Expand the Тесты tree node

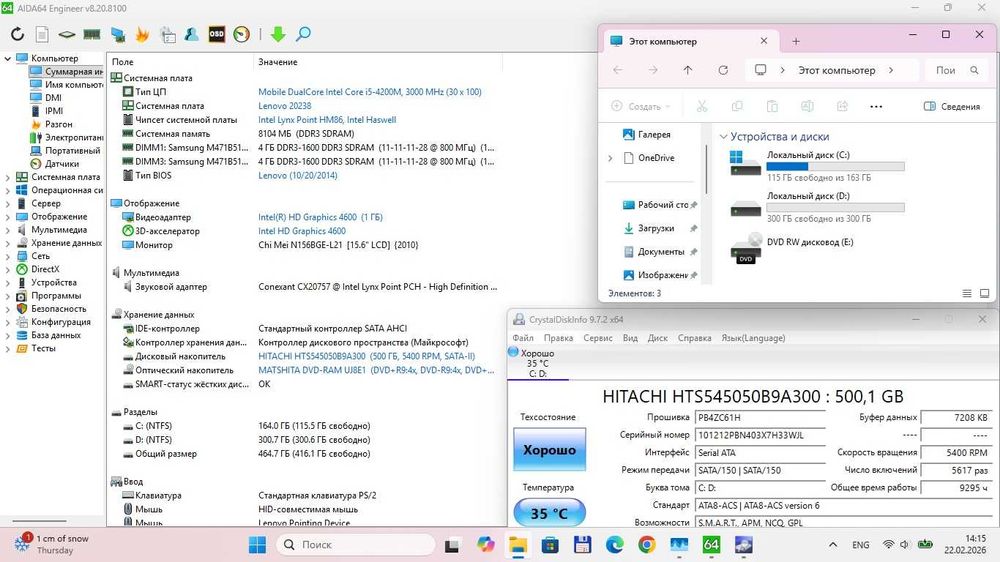tap(8, 349)
